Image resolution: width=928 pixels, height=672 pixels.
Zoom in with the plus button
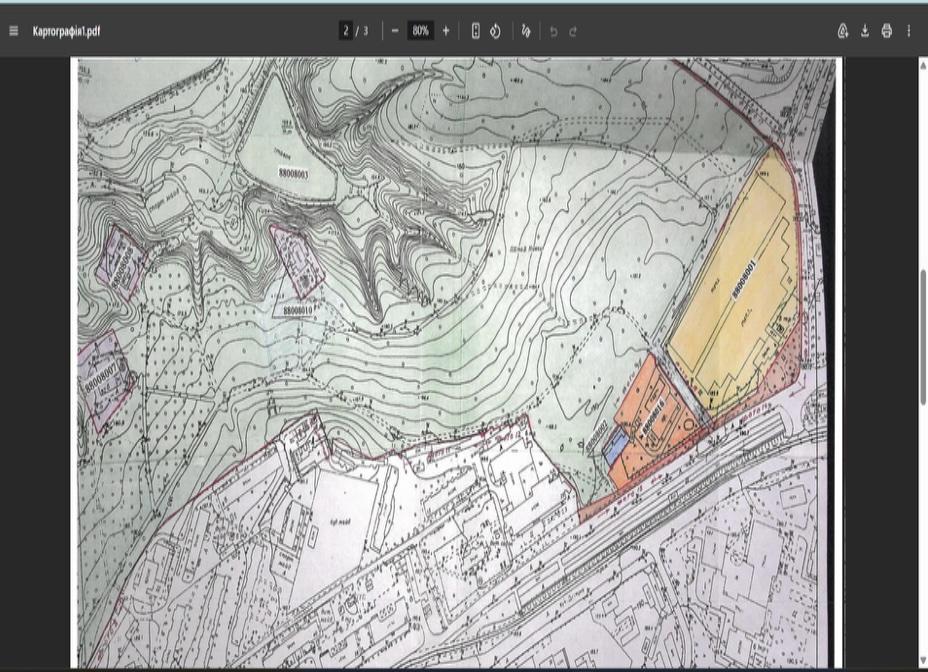click(446, 31)
